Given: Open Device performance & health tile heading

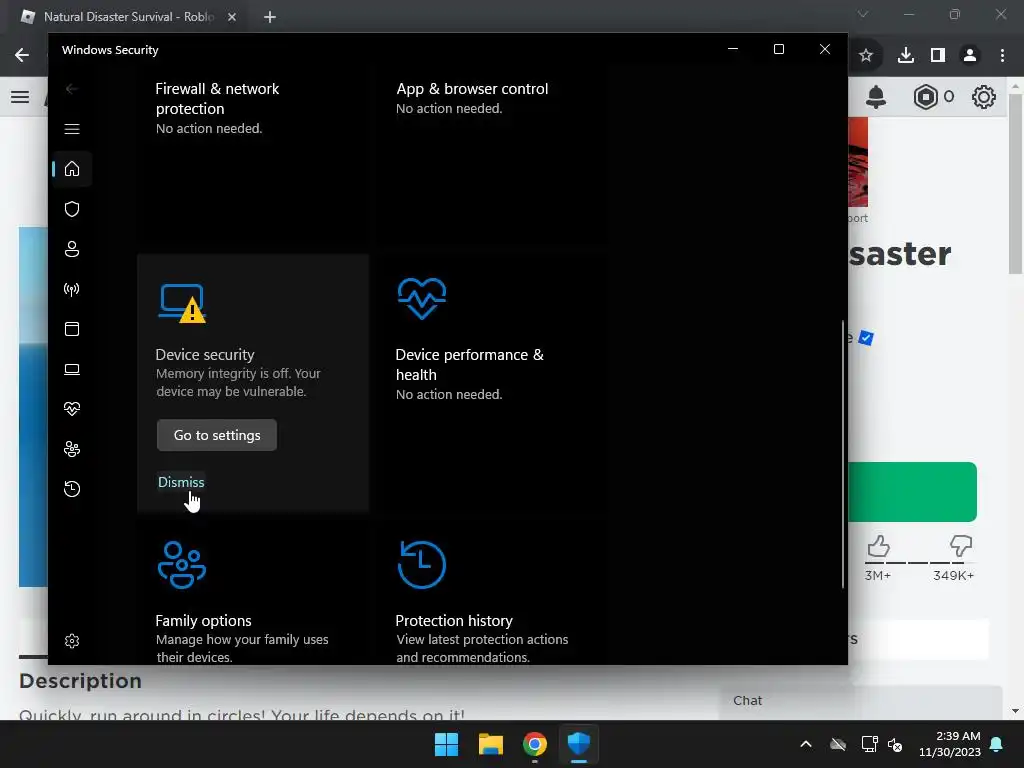Looking at the screenshot, I should [x=470, y=364].
